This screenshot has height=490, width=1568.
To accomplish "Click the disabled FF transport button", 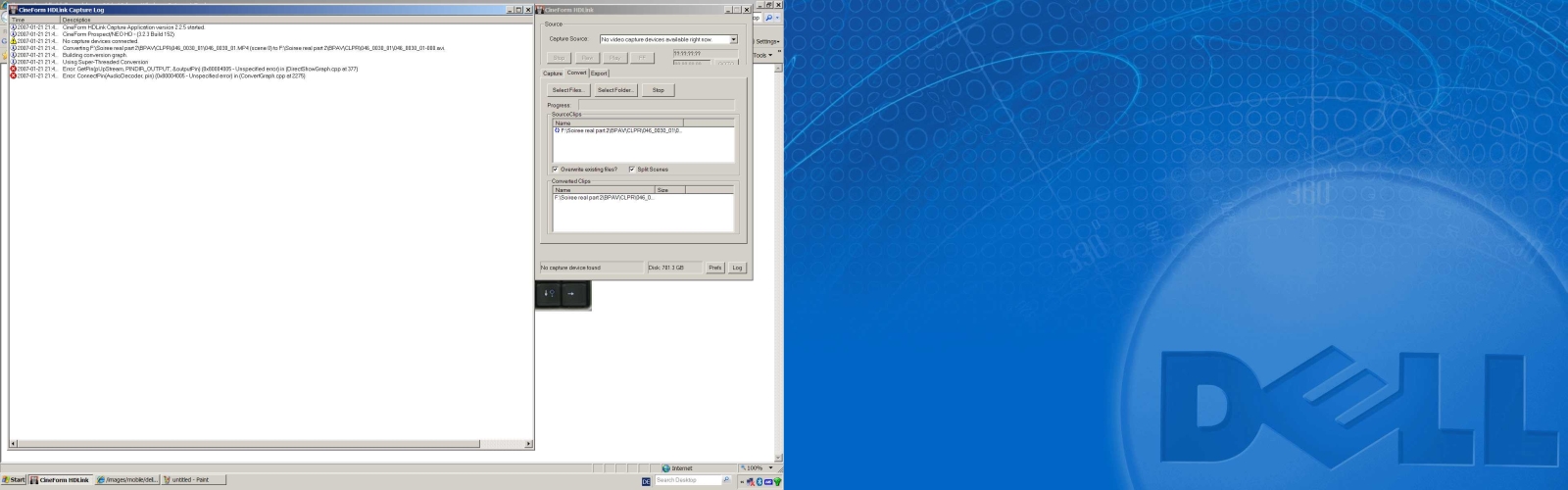I will click(642, 58).
